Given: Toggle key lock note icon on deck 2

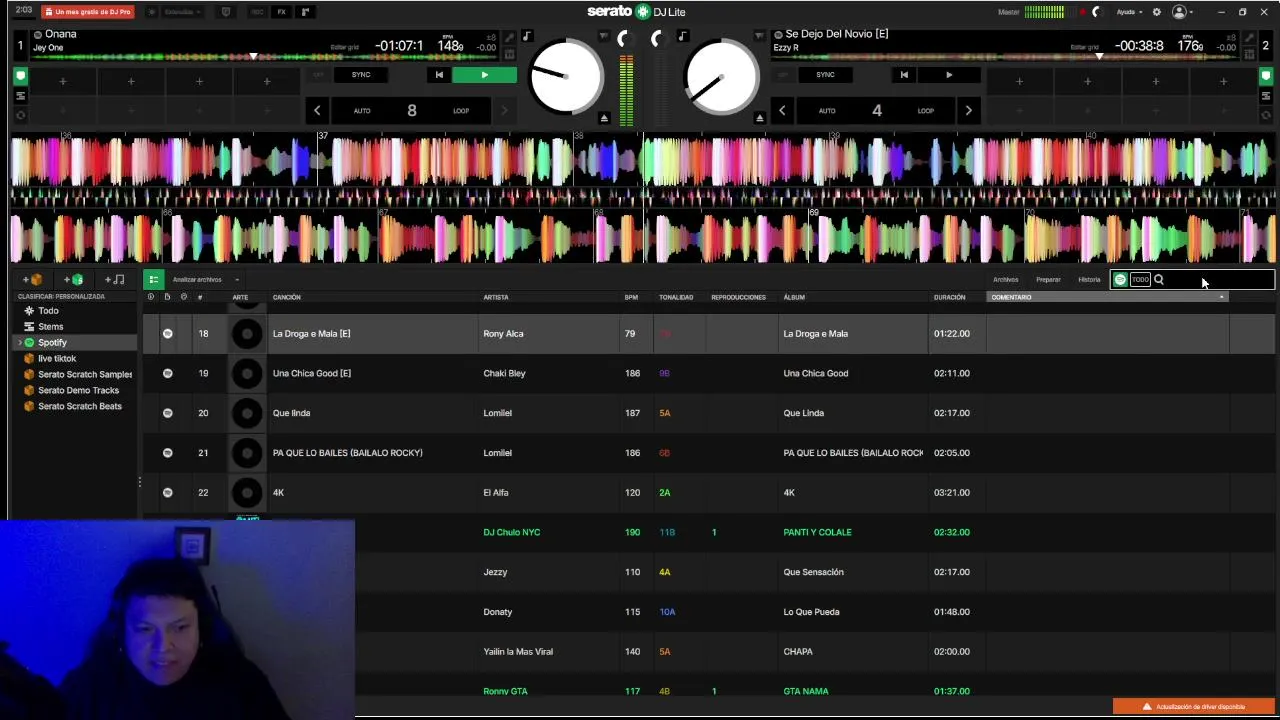Looking at the screenshot, I should tap(682, 37).
